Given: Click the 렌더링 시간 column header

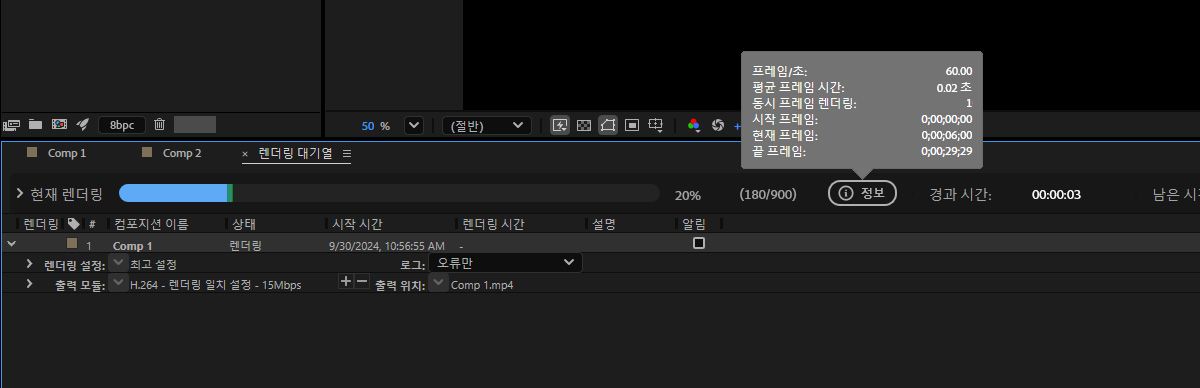Looking at the screenshot, I should (492, 223).
